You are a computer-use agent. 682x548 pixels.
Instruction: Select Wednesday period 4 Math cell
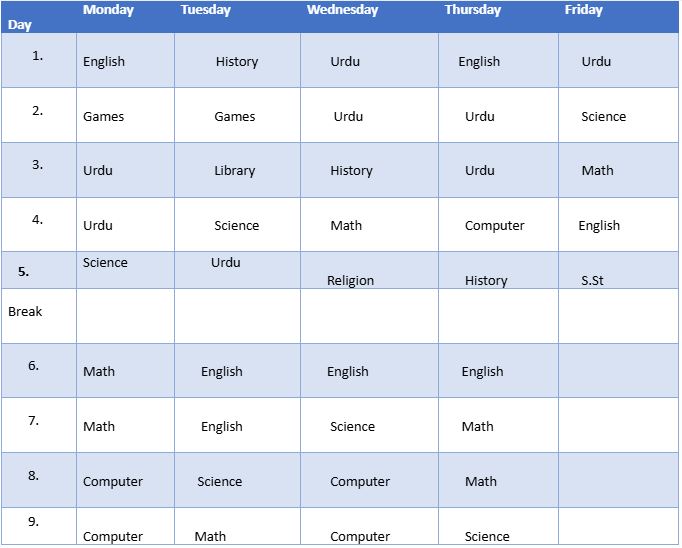point(370,225)
